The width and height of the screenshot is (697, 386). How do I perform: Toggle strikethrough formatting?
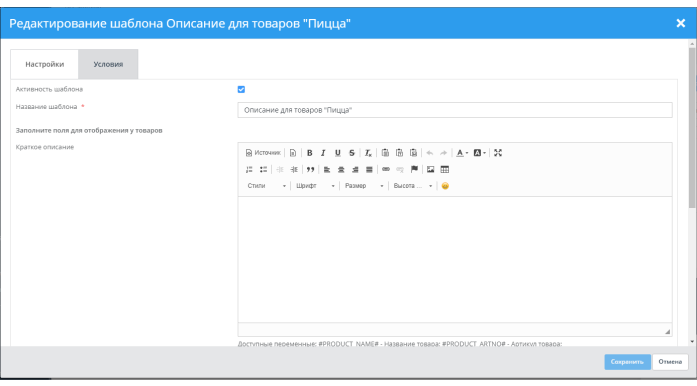(x=352, y=153)
